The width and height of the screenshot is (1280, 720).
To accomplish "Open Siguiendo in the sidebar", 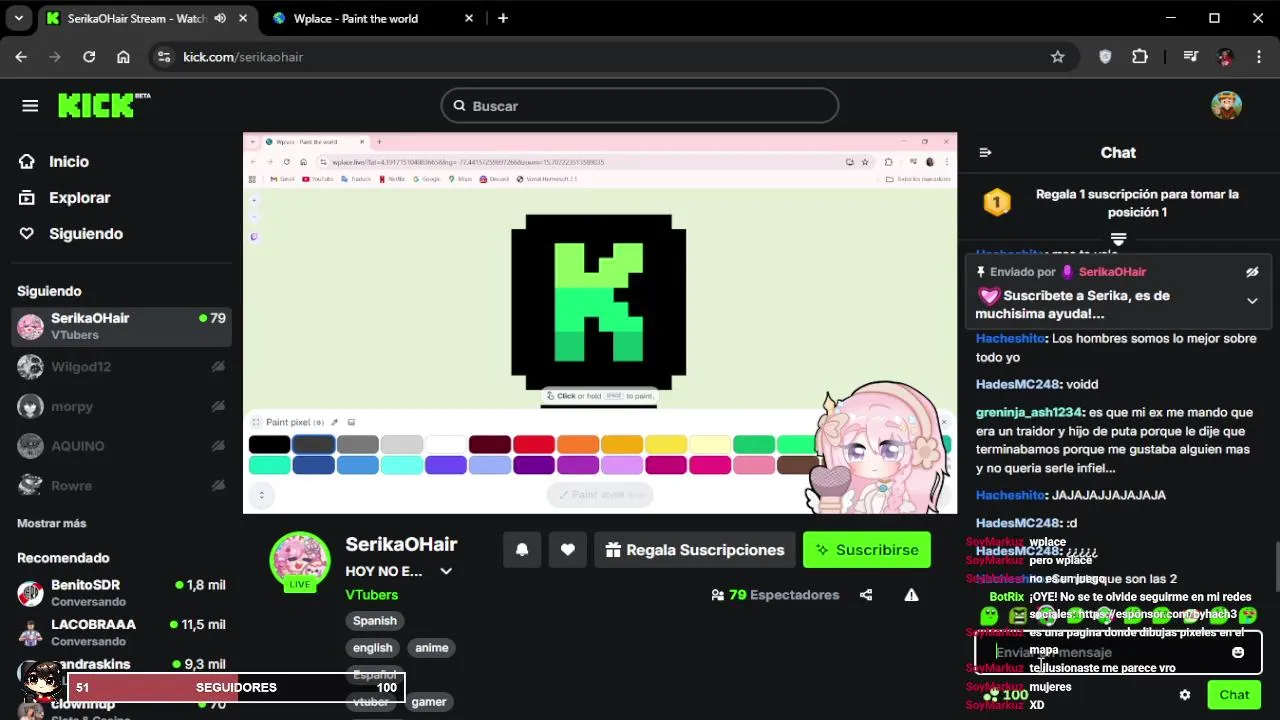I will [x=85, y=233].
